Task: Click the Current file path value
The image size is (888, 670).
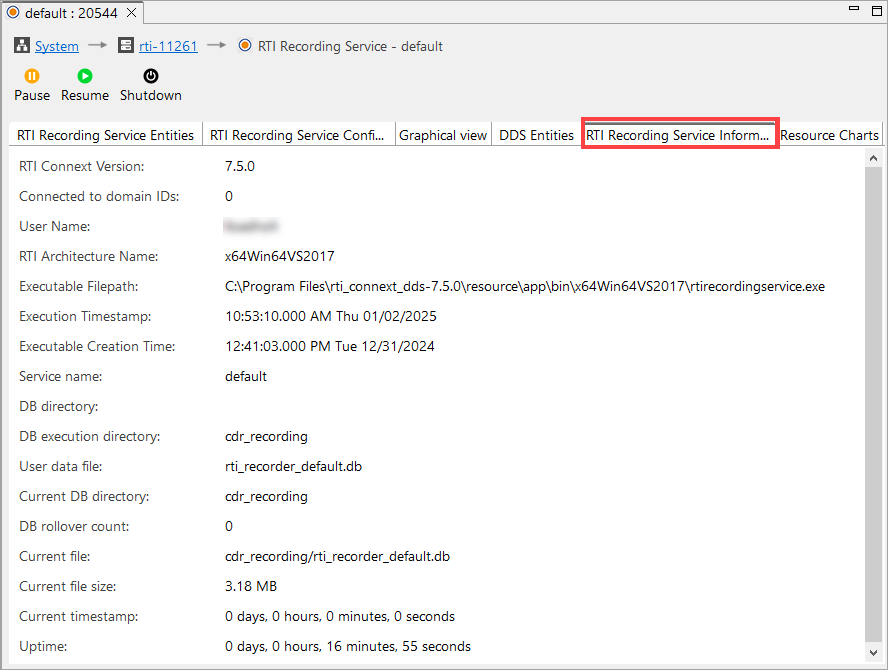Action: tap(338, 557)
